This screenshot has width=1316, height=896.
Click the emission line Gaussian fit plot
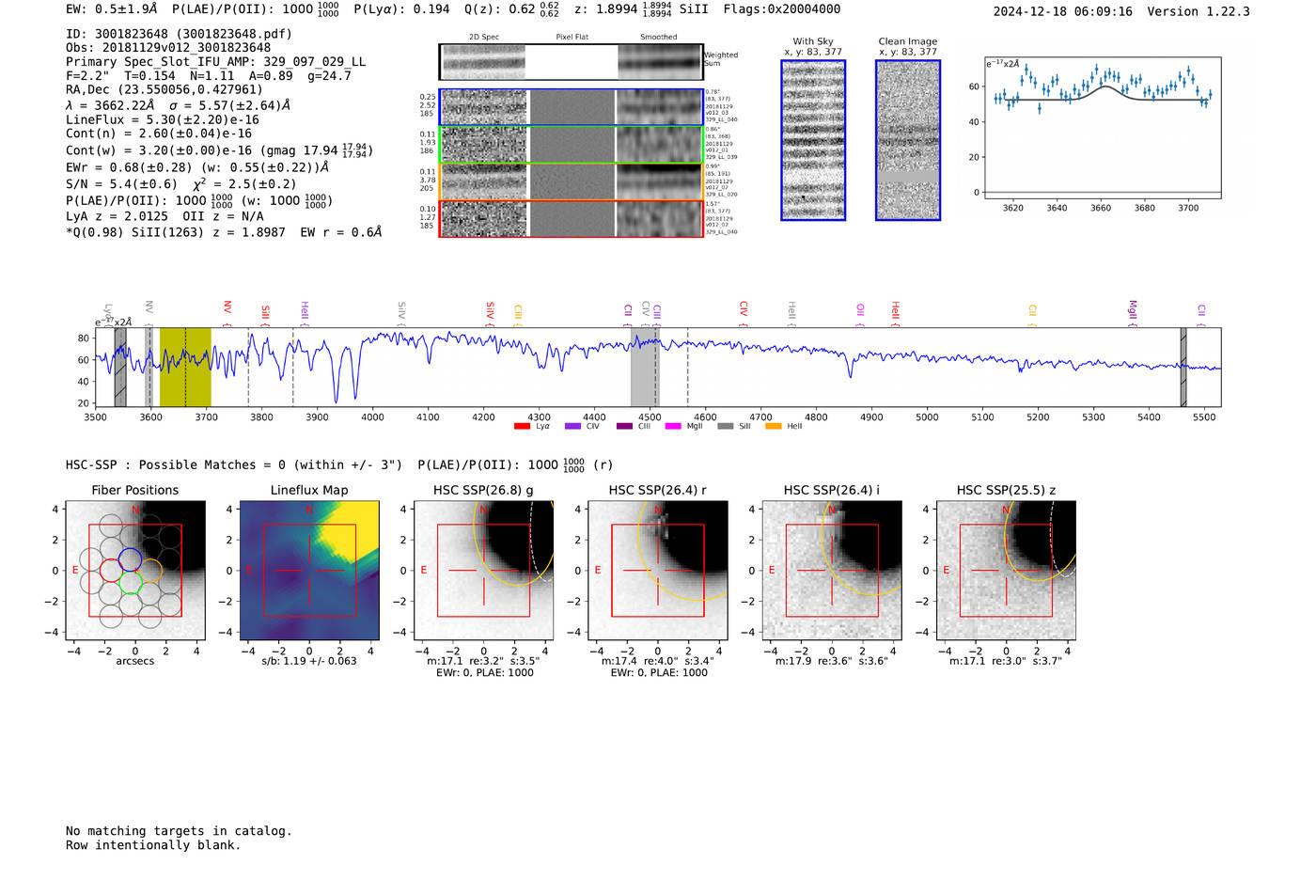(1102, 128)
